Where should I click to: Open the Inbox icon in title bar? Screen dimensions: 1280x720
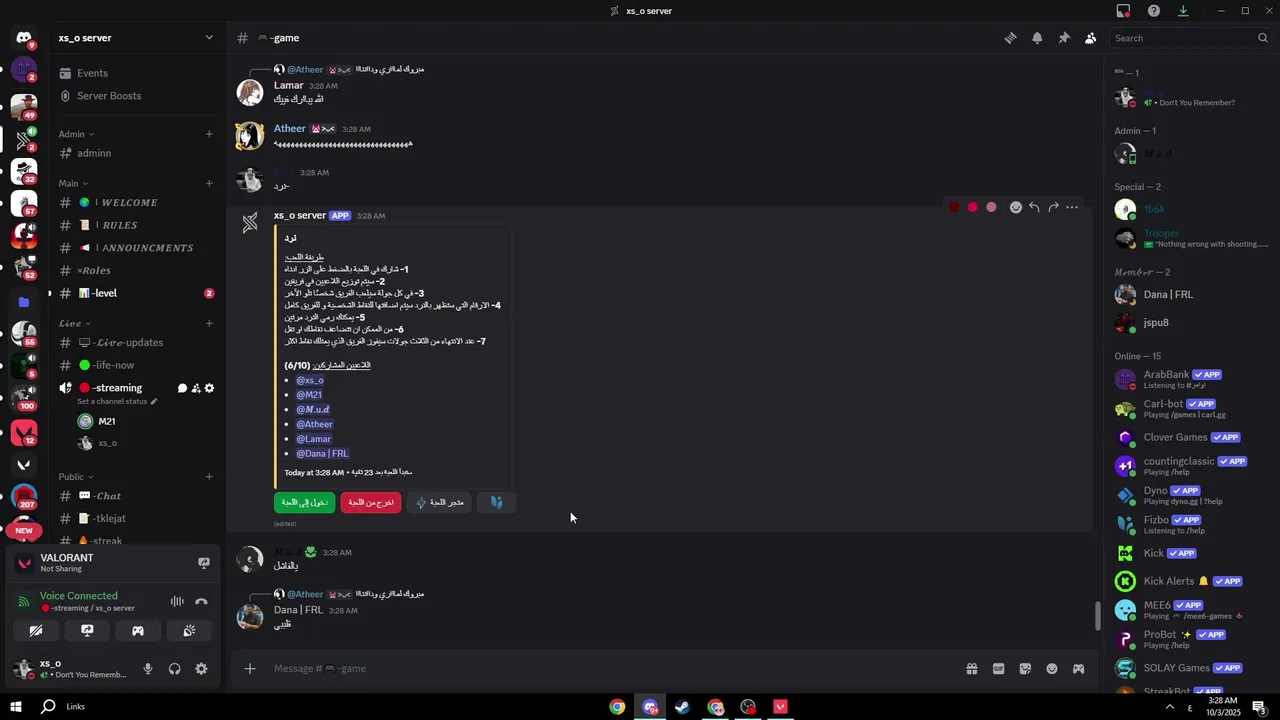pyautogui.click(x=1124, y=11)
